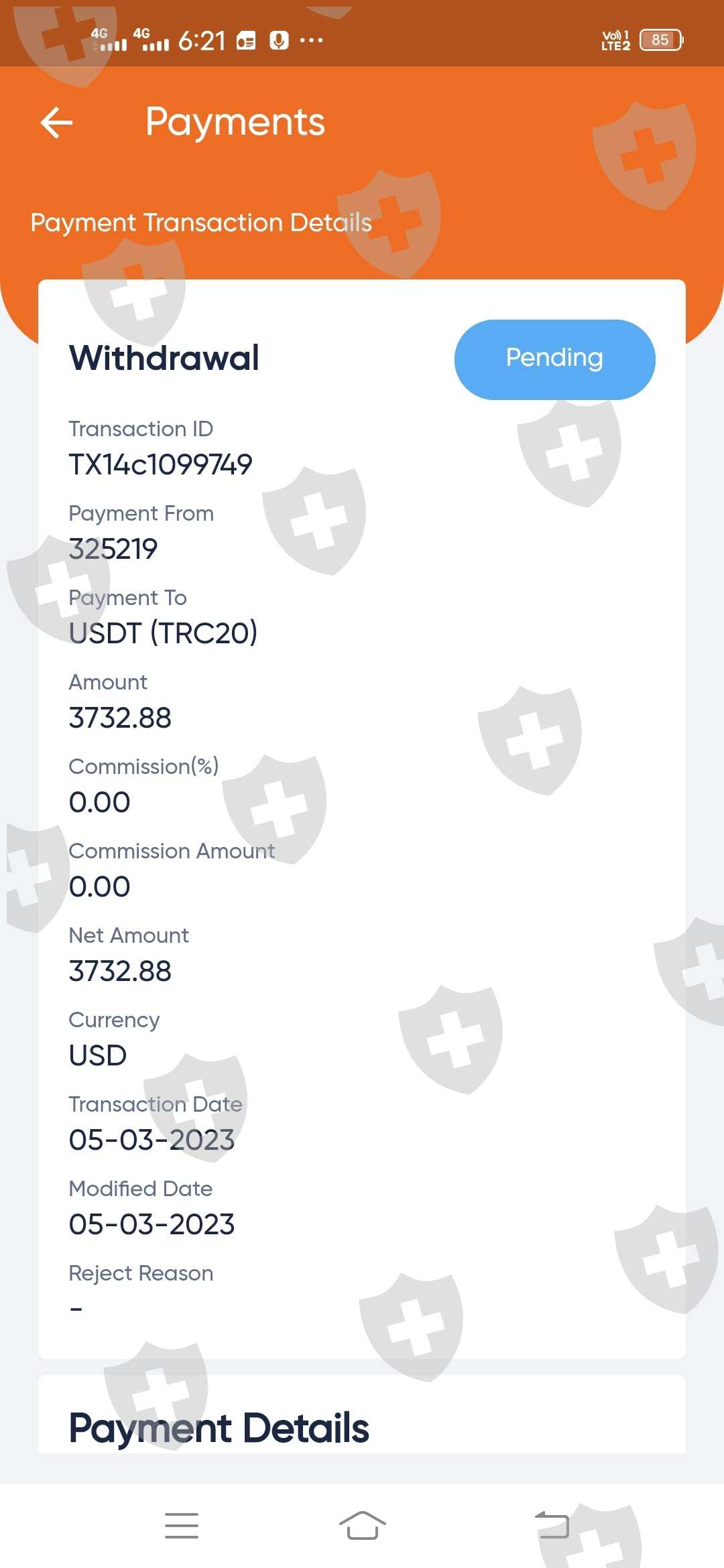Tap the Currency value USD
Image resolution: width=724 pixels, height=1568 pixels.
97,1055
